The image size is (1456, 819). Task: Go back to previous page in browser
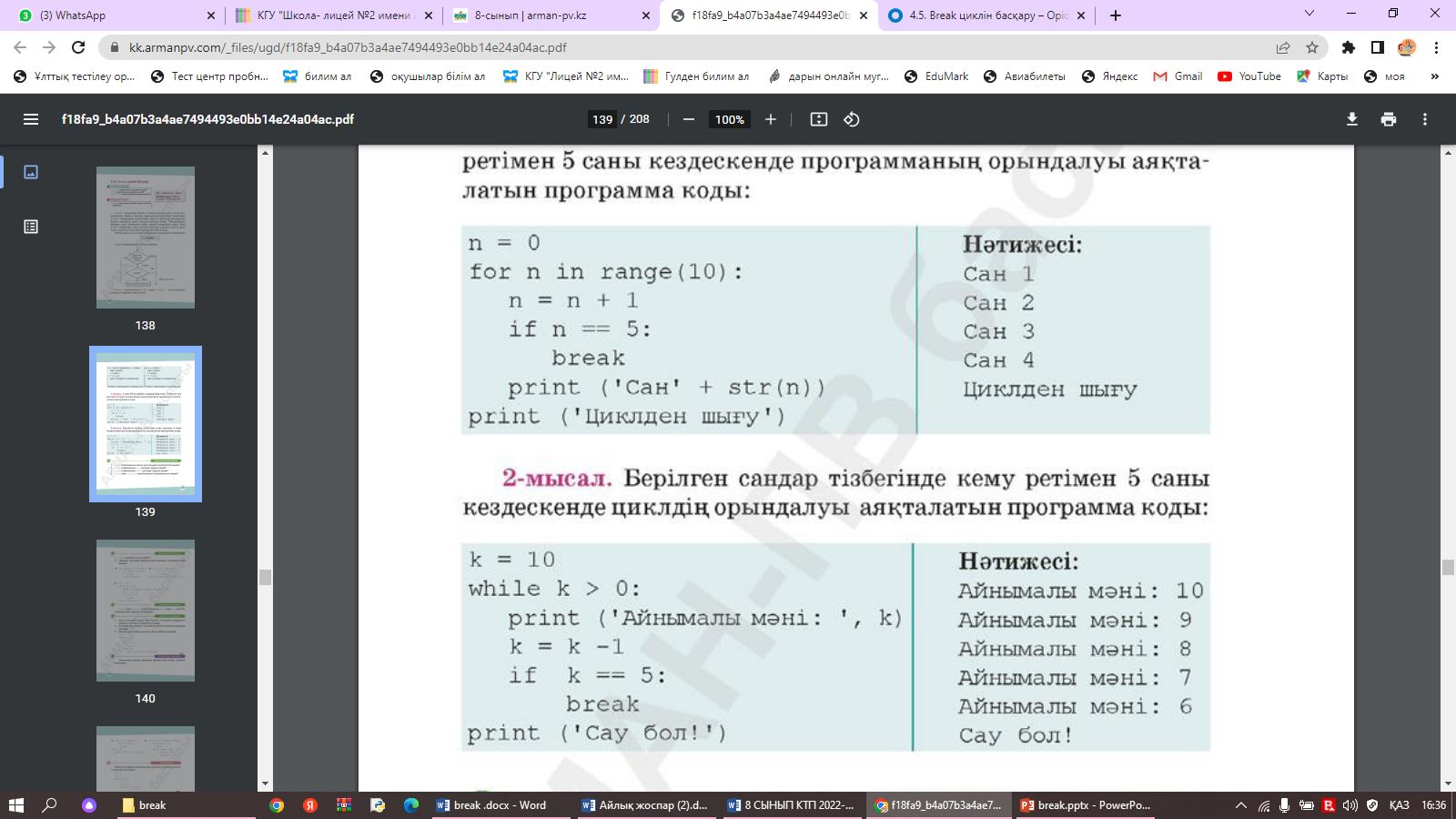(x=20, y=47)
